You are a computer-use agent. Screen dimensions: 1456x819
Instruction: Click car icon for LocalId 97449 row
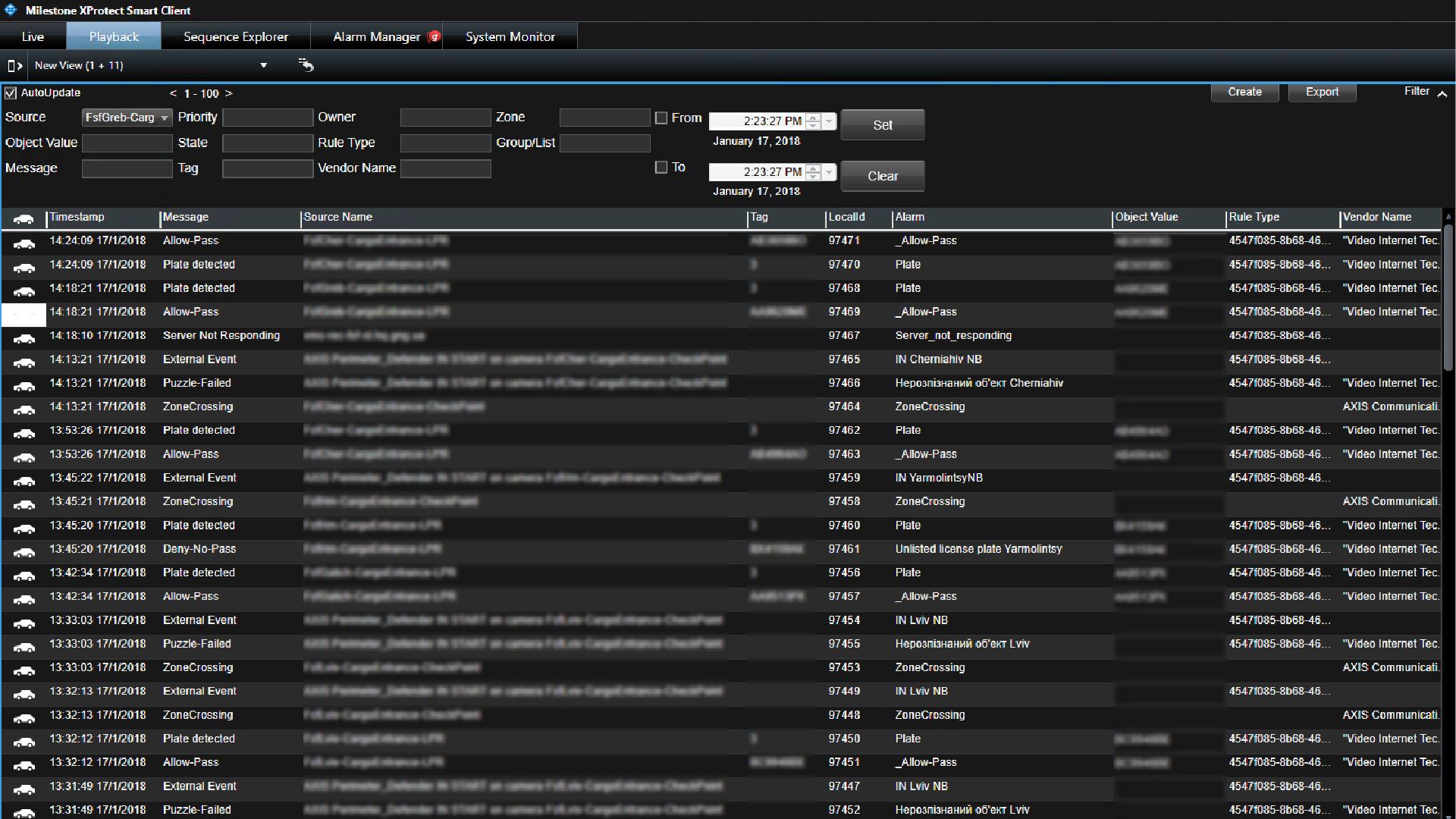24,694
